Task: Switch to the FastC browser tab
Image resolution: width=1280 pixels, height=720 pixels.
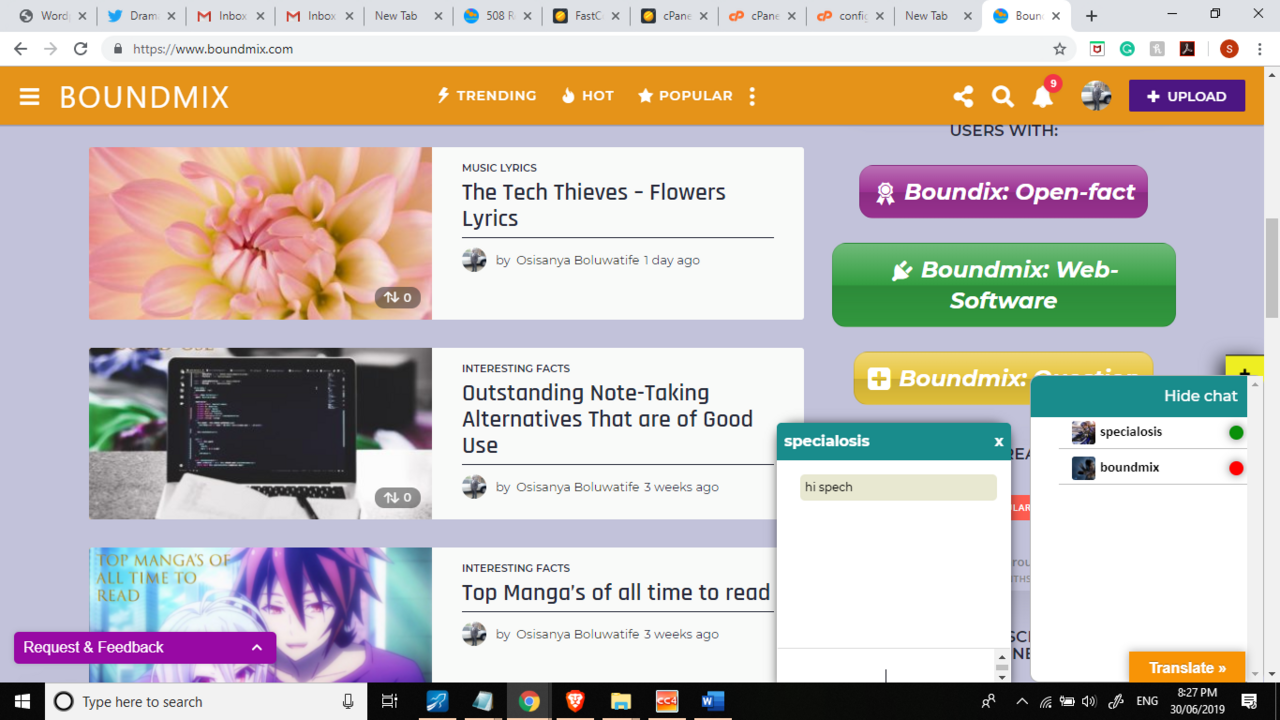Action: (x=586, y=16)
